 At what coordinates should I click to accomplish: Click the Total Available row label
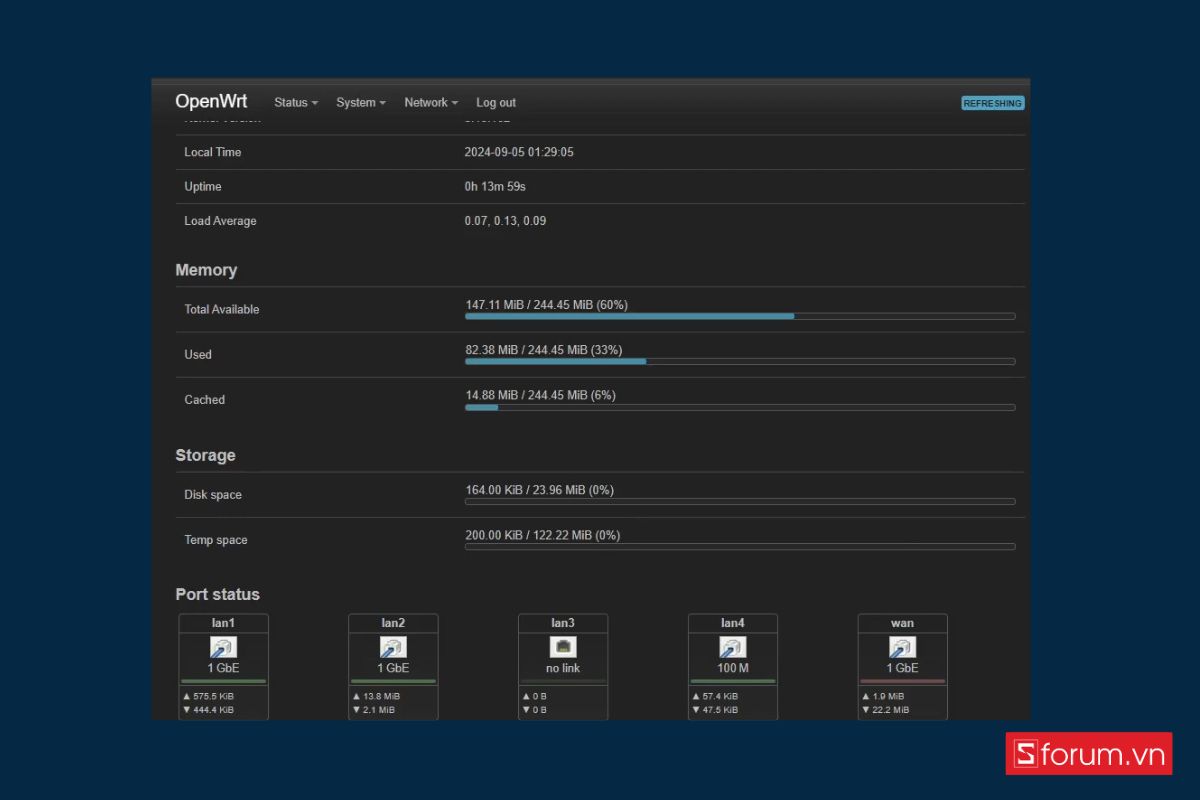[222, 310]
